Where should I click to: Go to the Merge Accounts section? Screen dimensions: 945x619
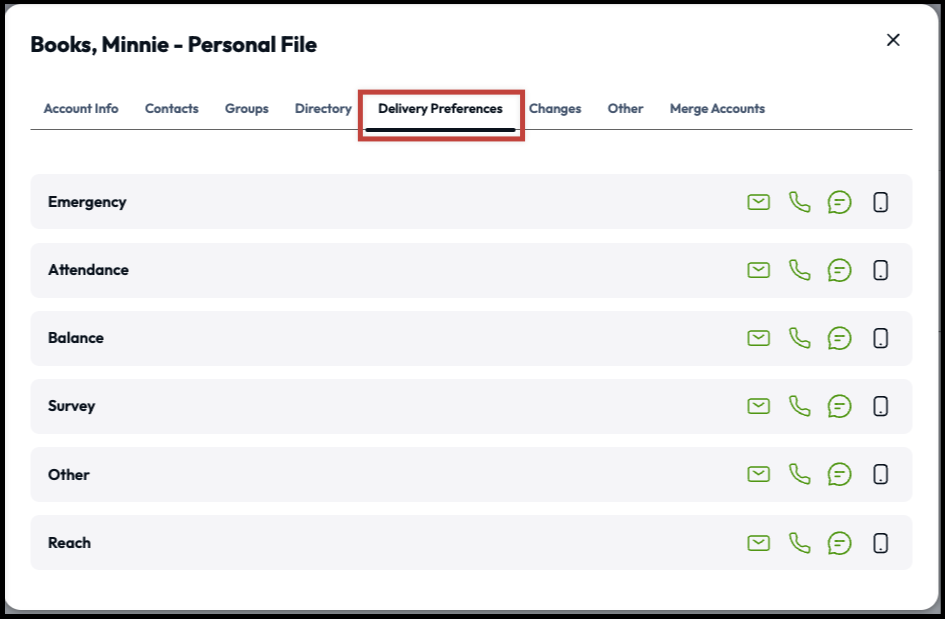717,108
